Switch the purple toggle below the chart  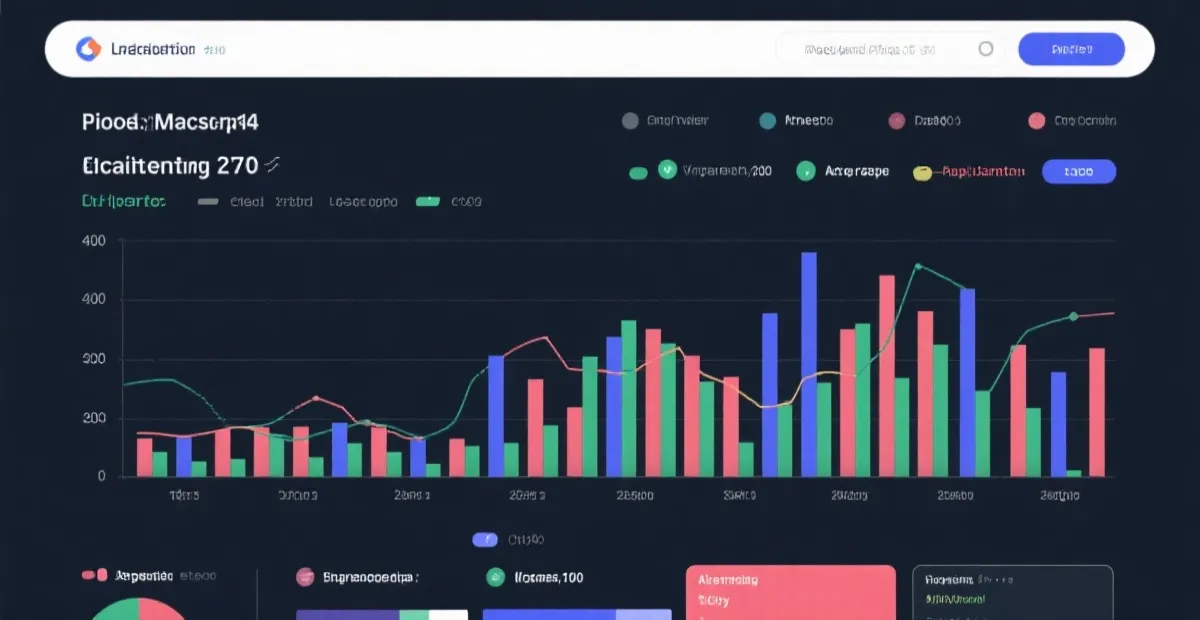tap(485, 540)
